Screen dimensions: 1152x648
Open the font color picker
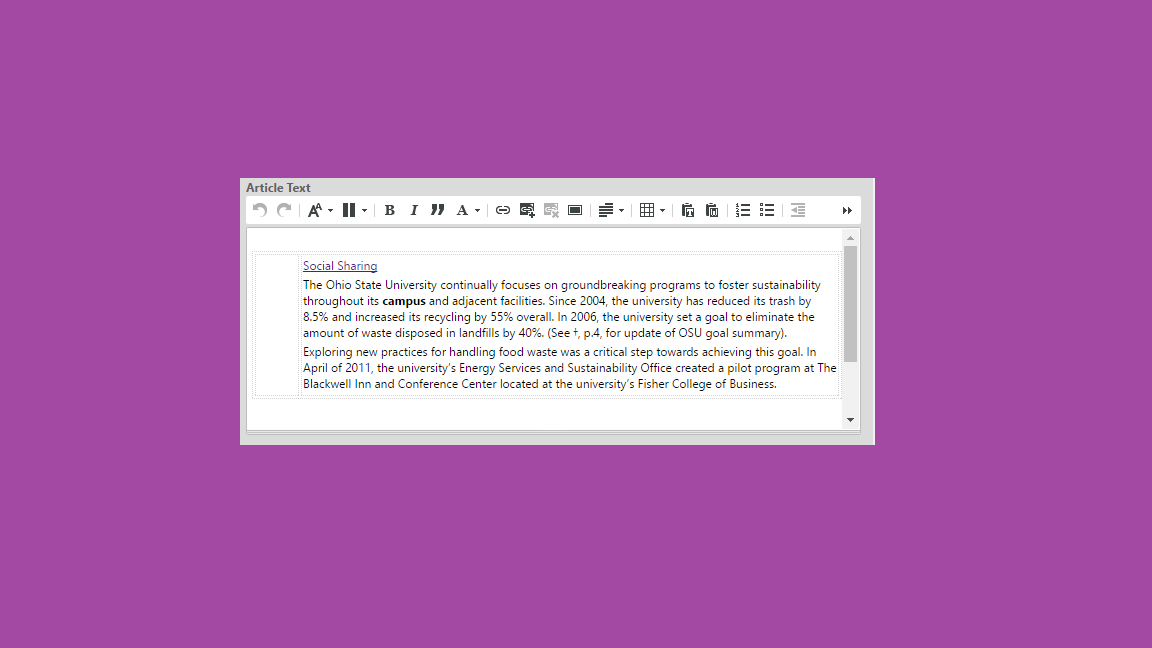coord(467,210)
